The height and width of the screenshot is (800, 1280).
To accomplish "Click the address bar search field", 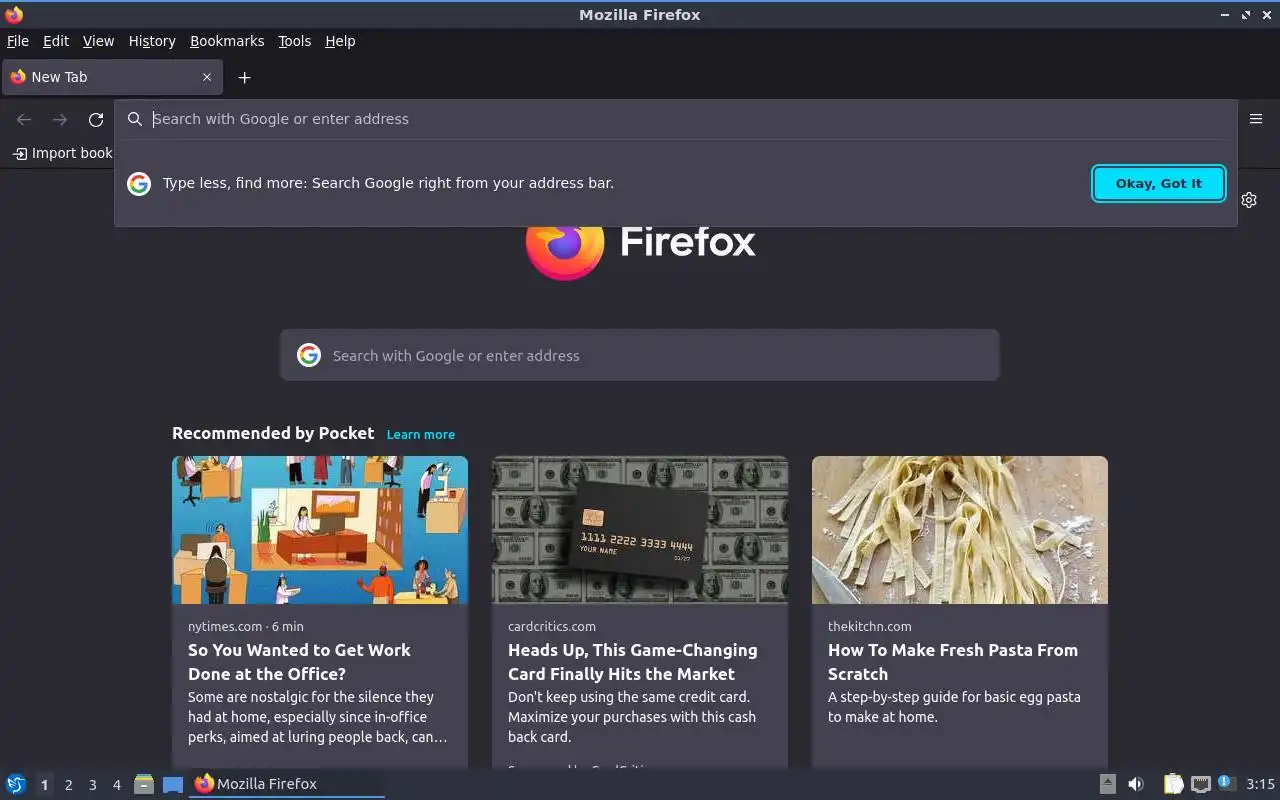I will [675, 119].
